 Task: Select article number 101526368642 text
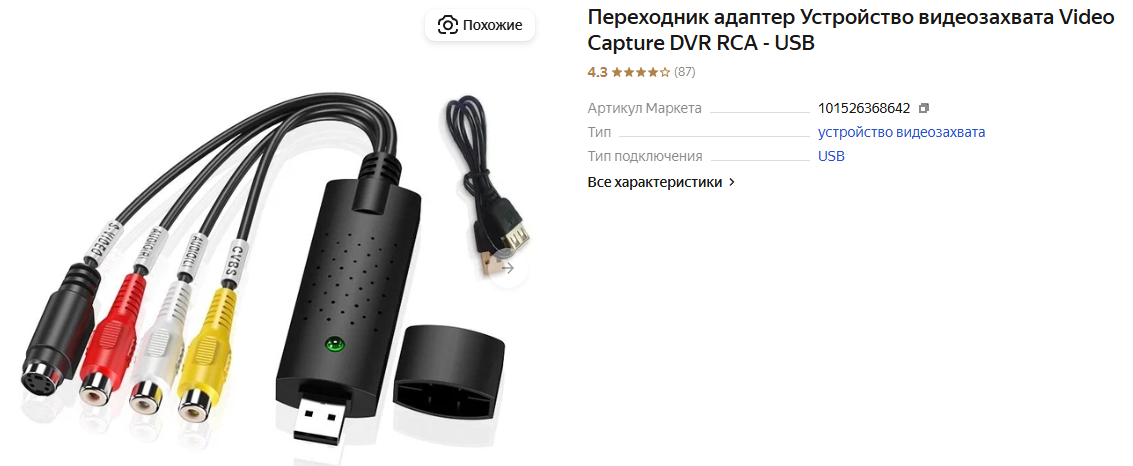pyautogui.click(x=863, y=108)
